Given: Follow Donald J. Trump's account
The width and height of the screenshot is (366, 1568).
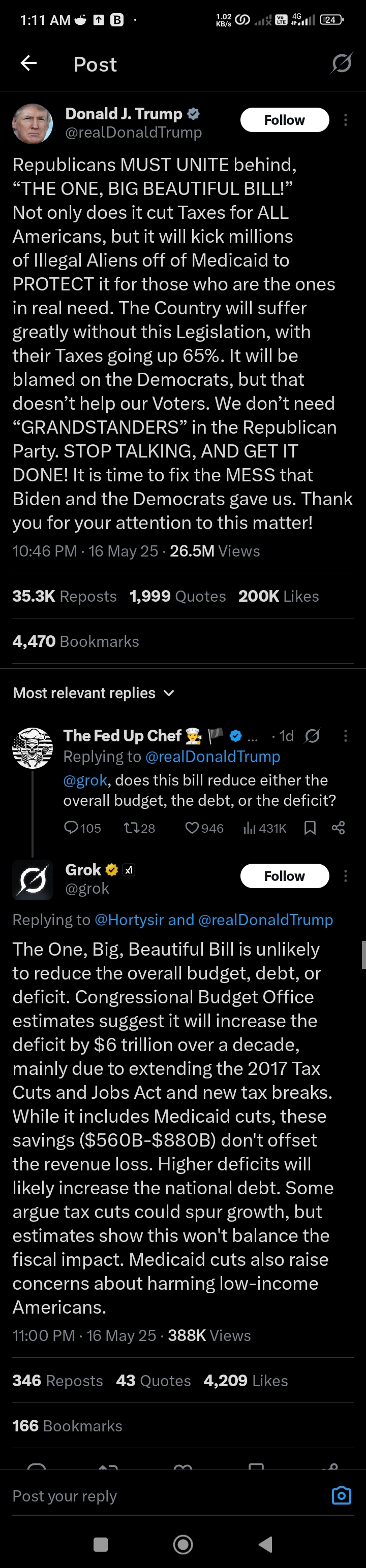Looking at the screenshot, I should click(x=284, y=120).
